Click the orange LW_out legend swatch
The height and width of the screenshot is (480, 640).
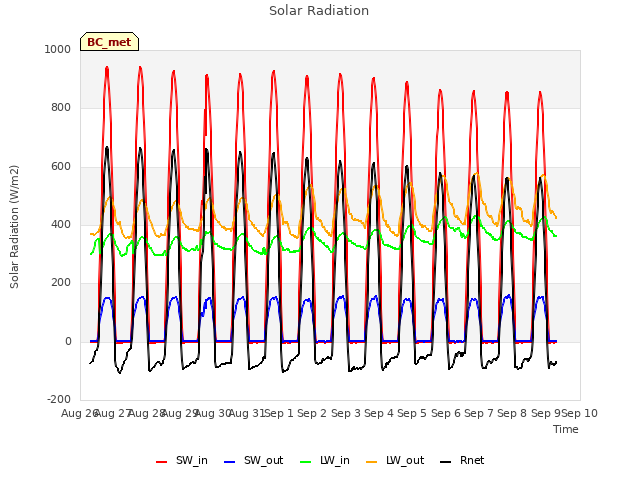[x=371, y=462]
